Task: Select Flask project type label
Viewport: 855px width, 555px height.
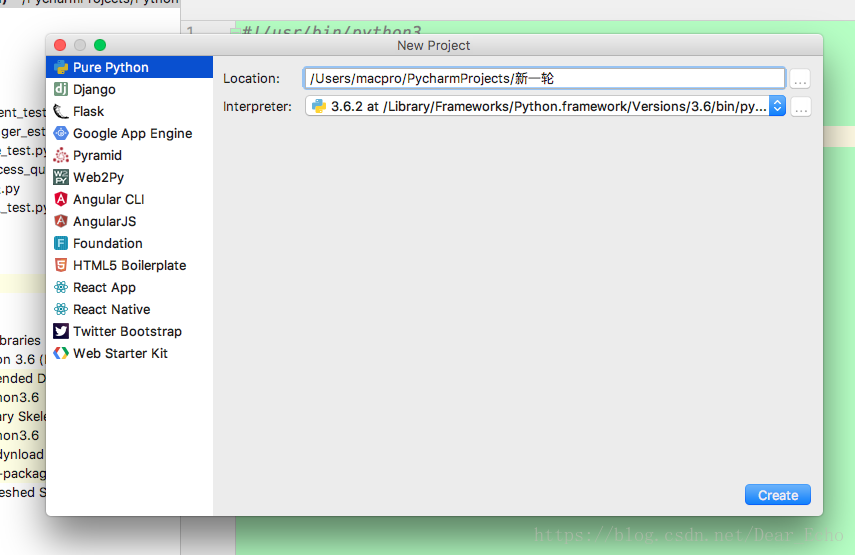Action: (x=88, y=111)
